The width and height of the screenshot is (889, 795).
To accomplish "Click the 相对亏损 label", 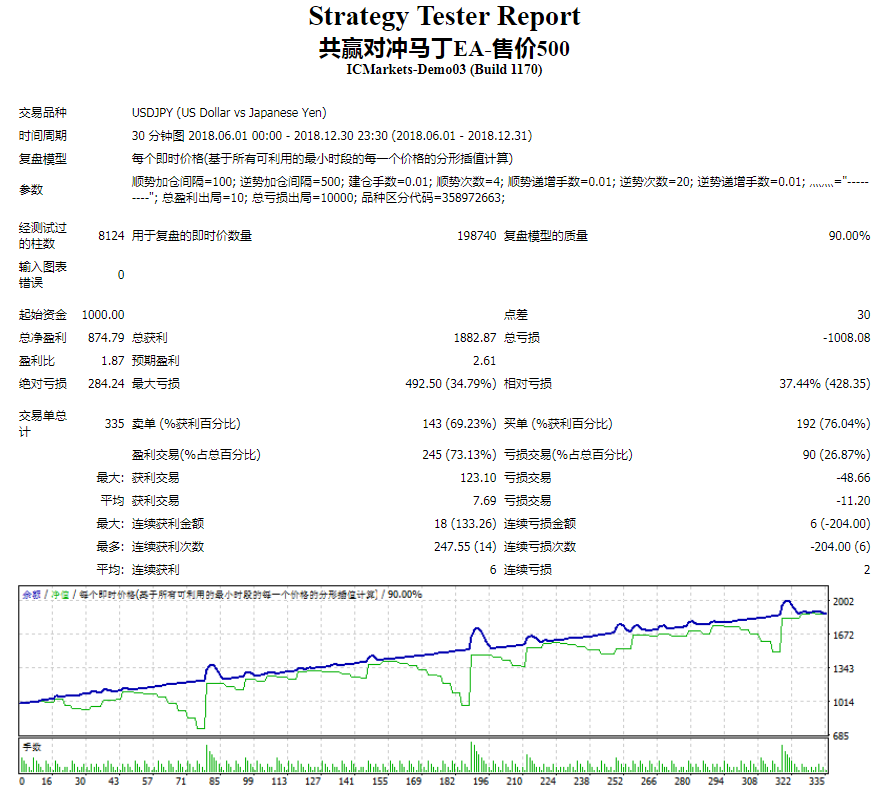I will click(x=528, y=384).
